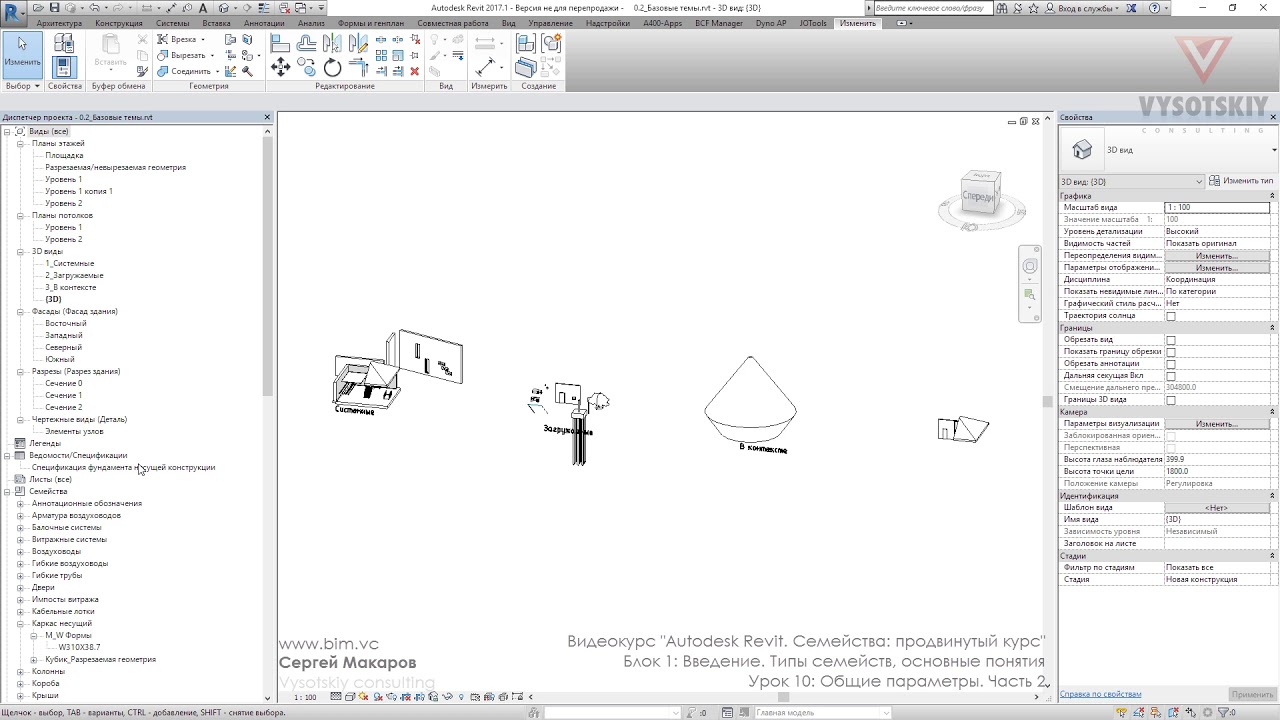Click the view horizontal scrollbar thumb
1280x720 pixels.
coord(783,697)
